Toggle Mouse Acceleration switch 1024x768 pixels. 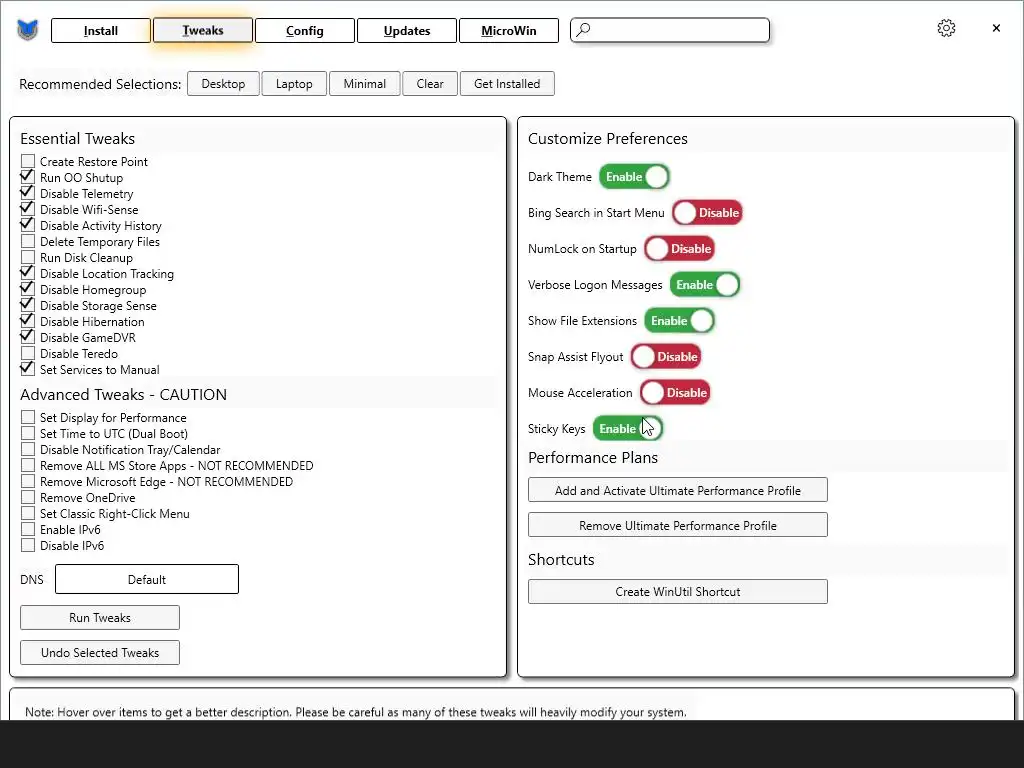(x=675, y=392)
